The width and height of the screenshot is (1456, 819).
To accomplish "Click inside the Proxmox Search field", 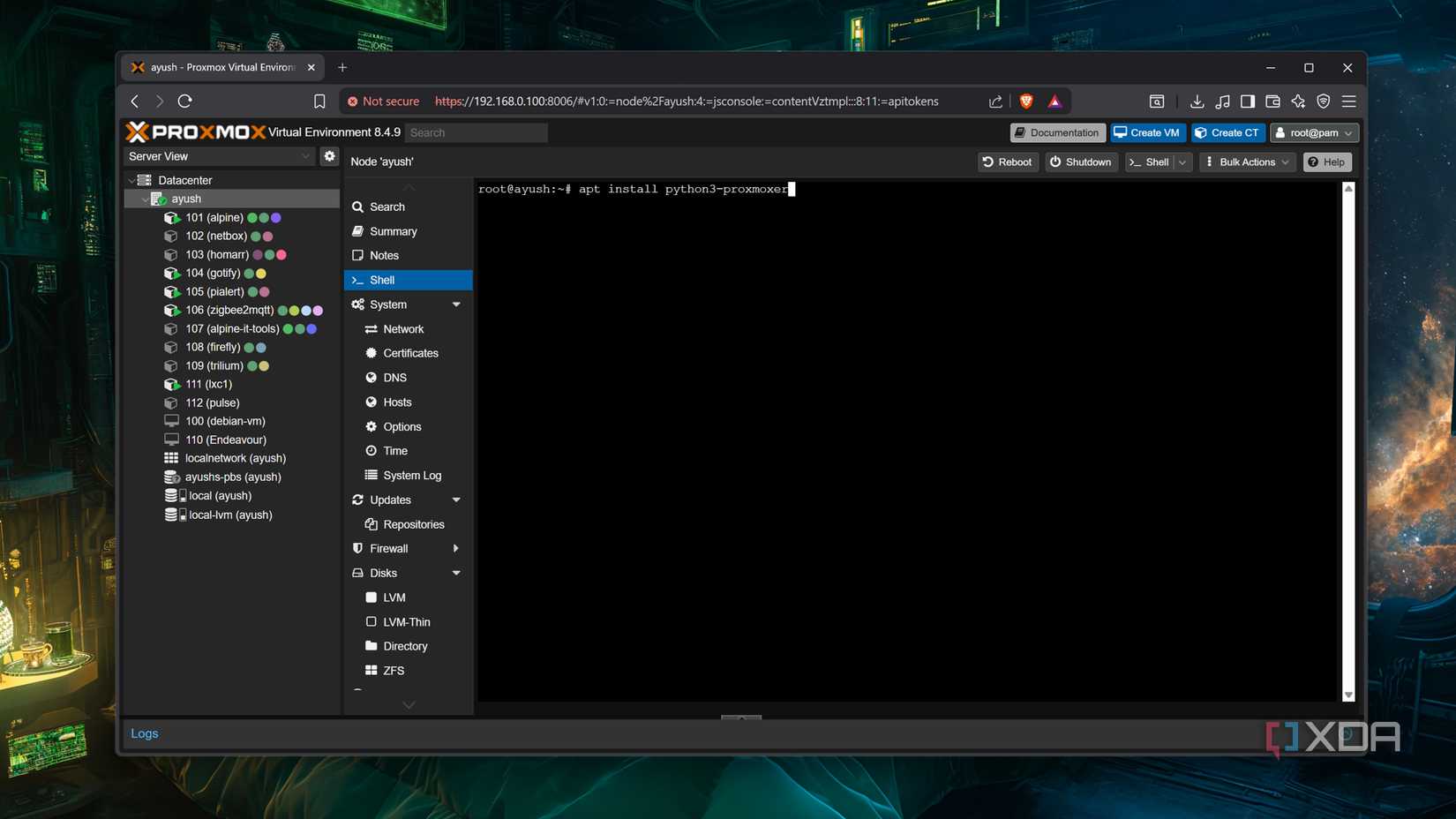I will point(477,131).
